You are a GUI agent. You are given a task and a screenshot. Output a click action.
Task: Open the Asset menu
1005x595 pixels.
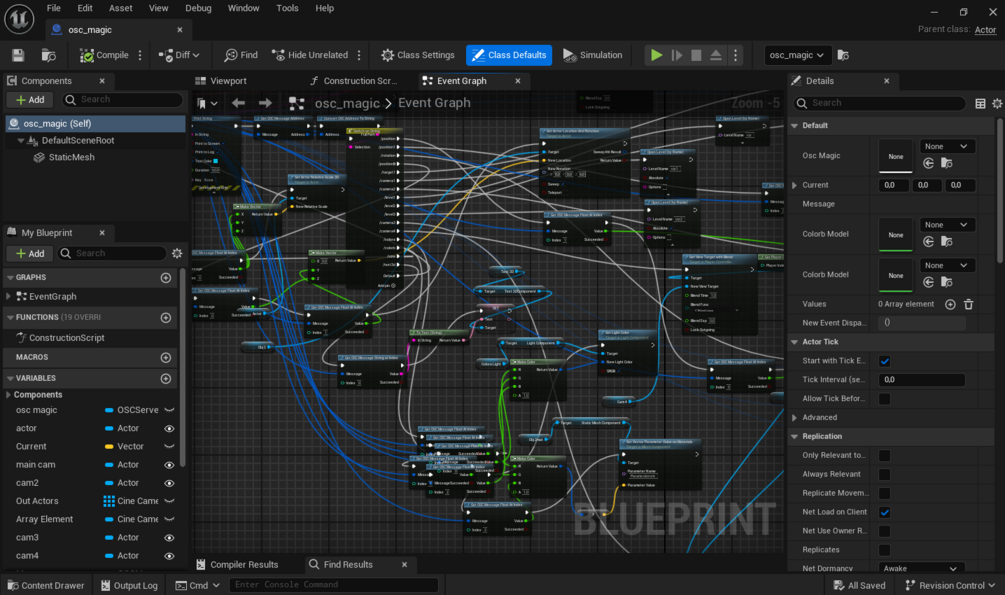(120, 8)
